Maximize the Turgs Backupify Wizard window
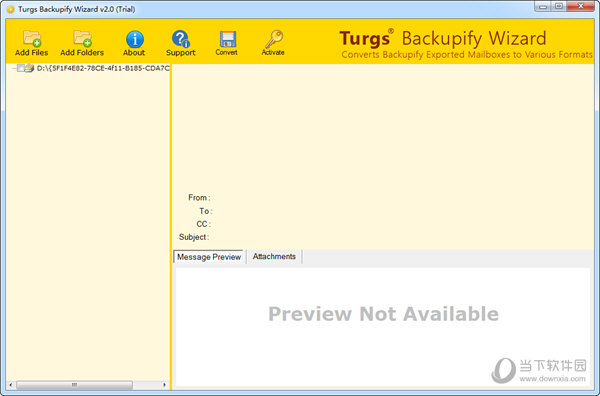 559,7
